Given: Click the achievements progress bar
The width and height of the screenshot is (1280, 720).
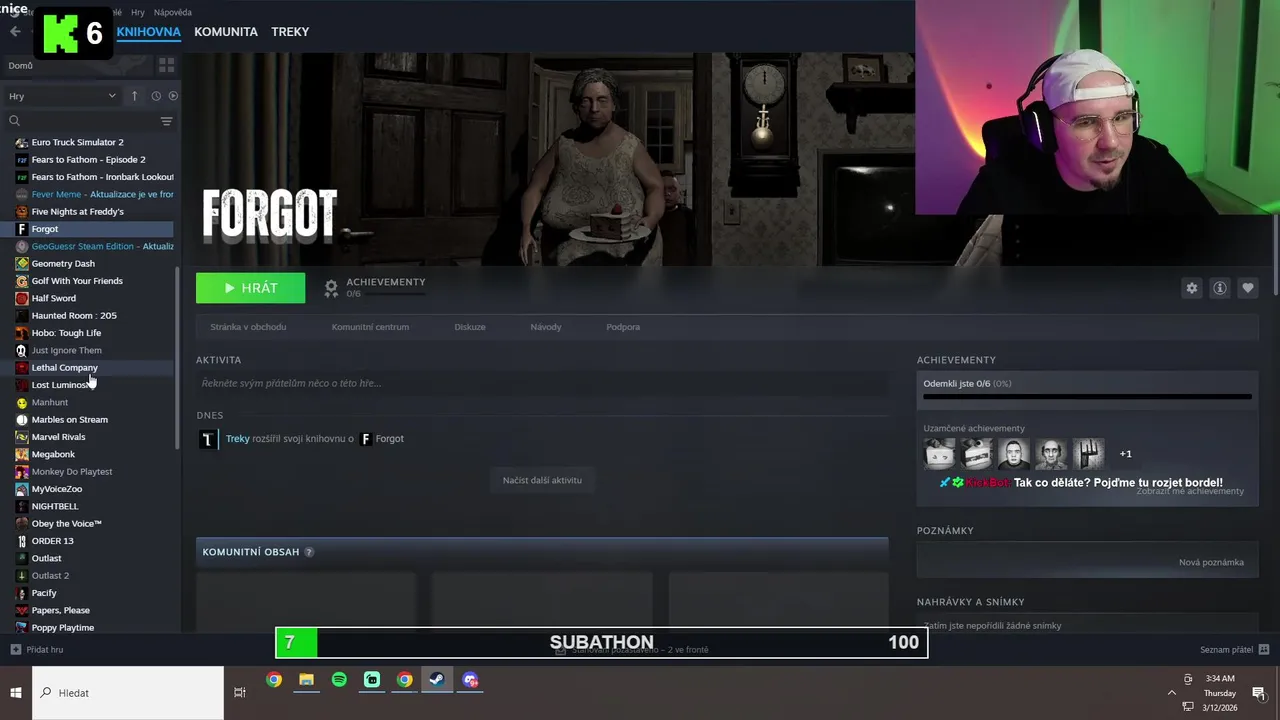Looking at the screenshot, I should [1087, 397].
